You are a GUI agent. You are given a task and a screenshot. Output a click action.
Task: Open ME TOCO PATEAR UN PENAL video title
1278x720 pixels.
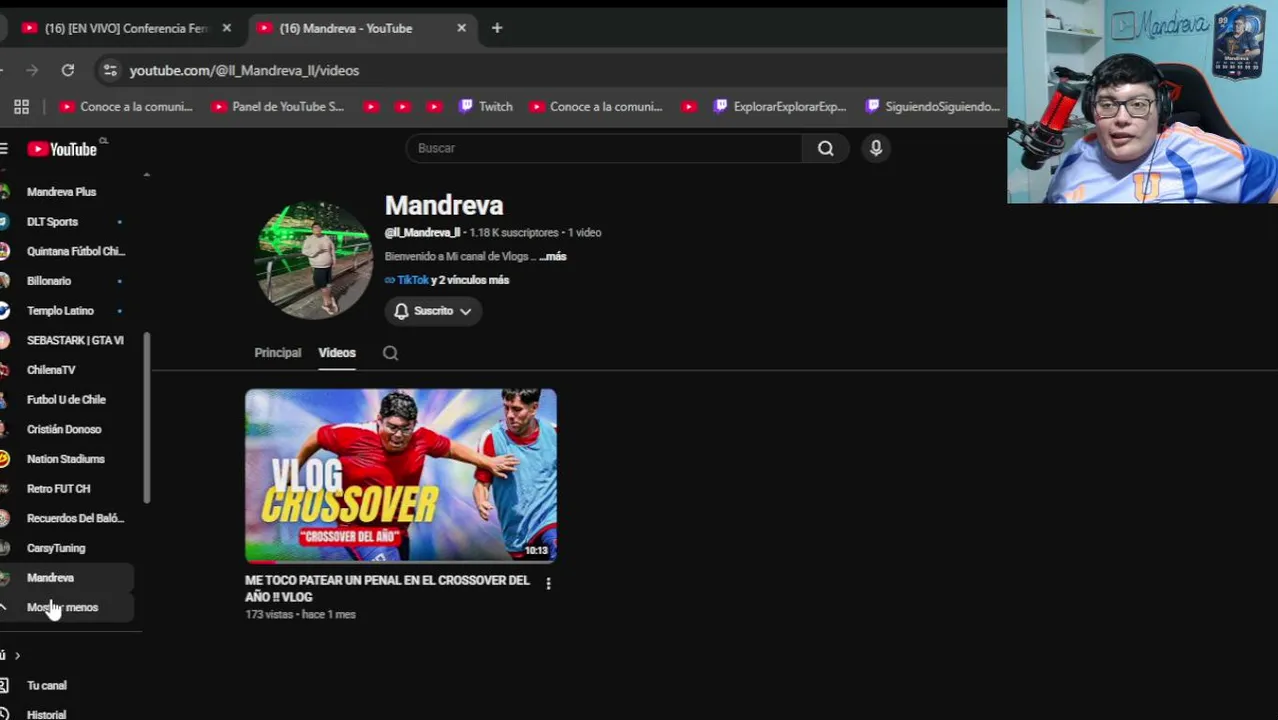click(387, 588)
